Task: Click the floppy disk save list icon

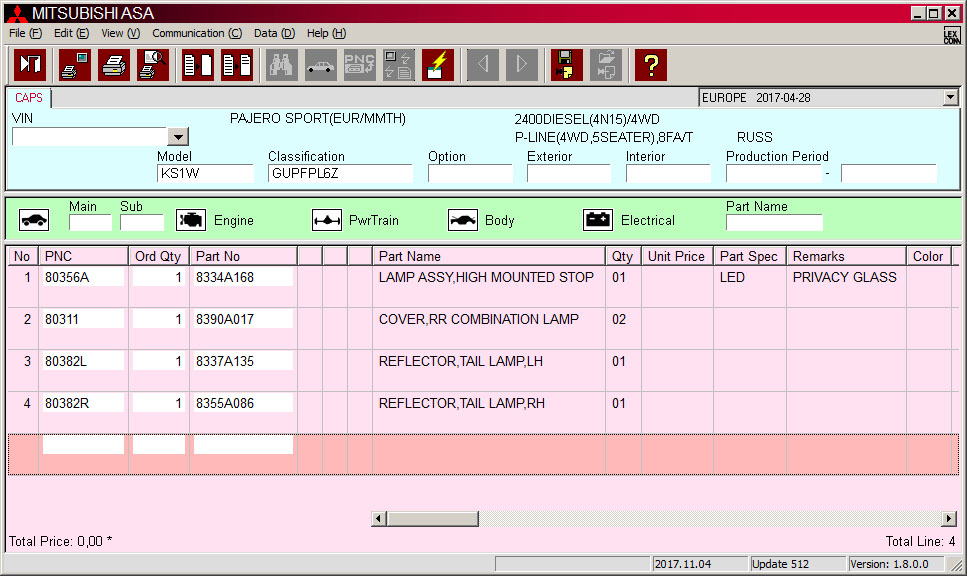Action: coord(567,65)
